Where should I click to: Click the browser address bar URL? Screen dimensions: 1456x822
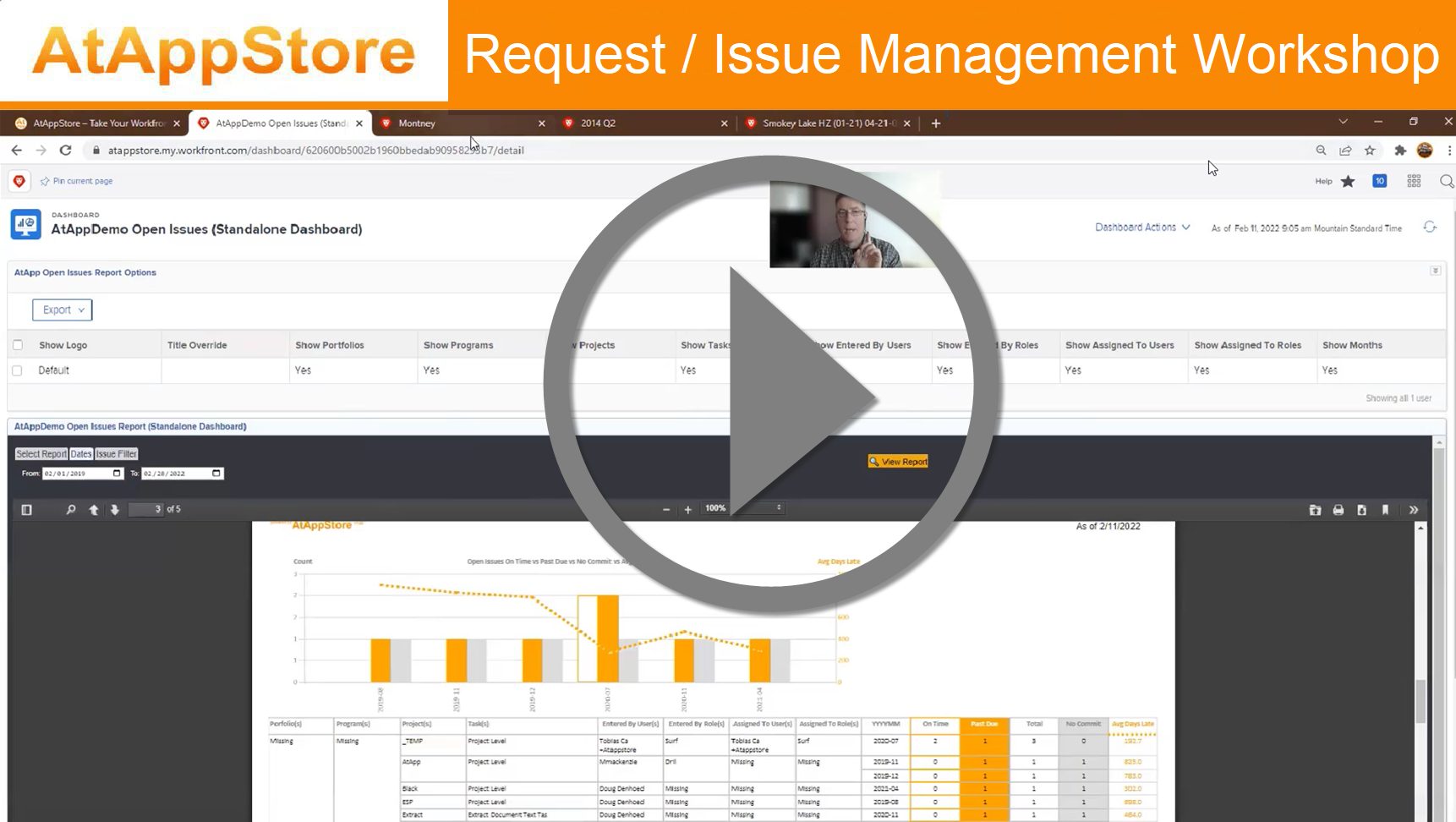click(x=315, y=151)
